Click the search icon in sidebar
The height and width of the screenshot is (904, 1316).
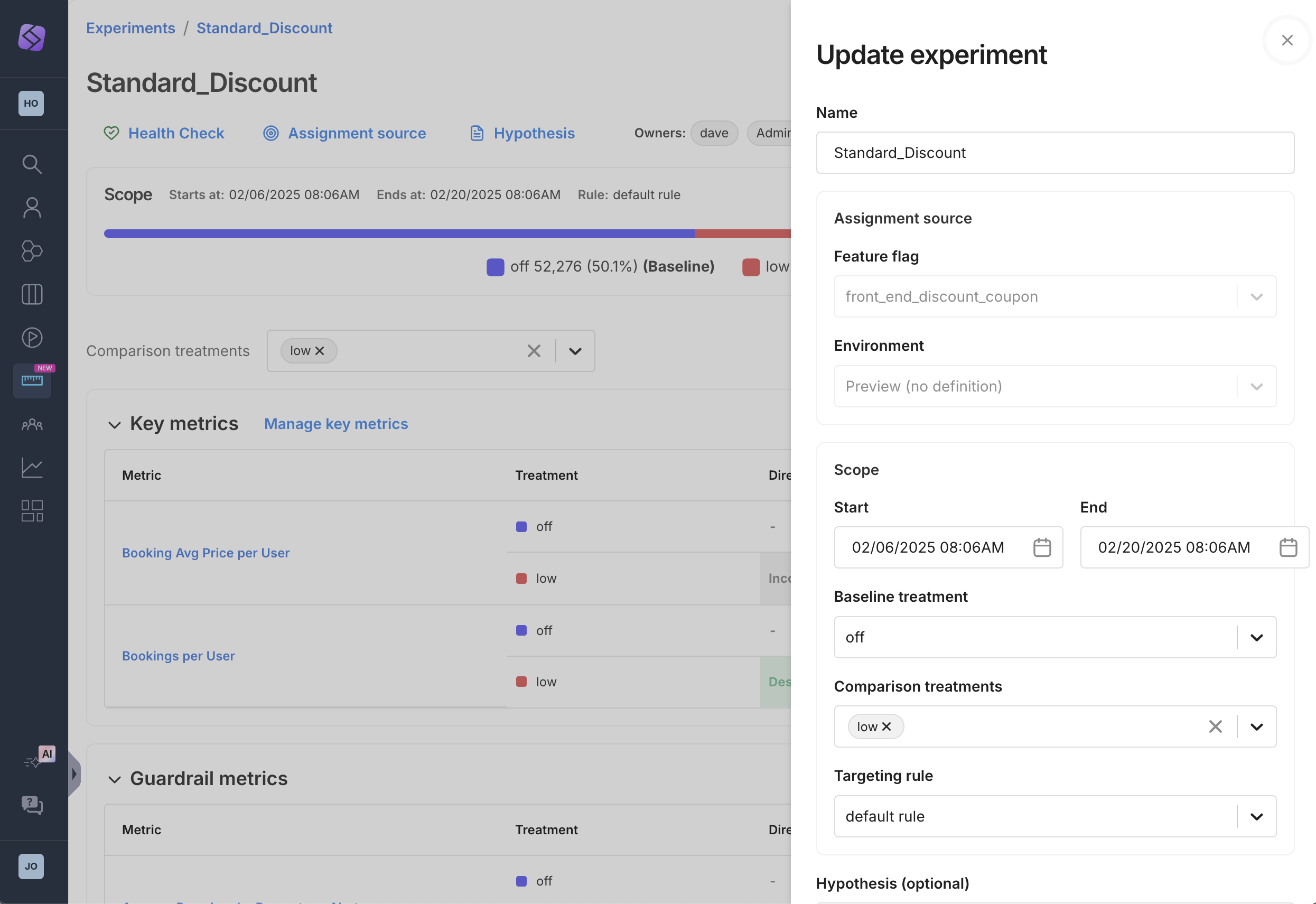[x=32, y=164]
